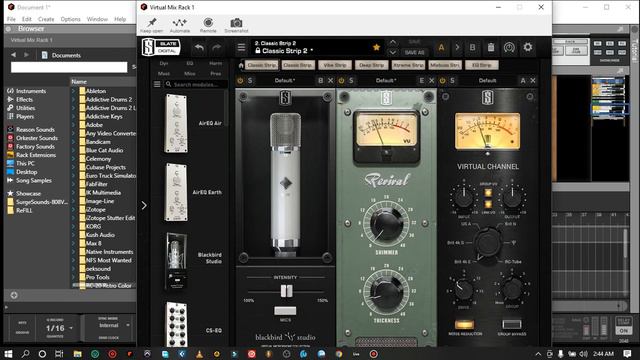Click the SAVE AS button
This screenshot has height=360, width=640.
[414, 53]
